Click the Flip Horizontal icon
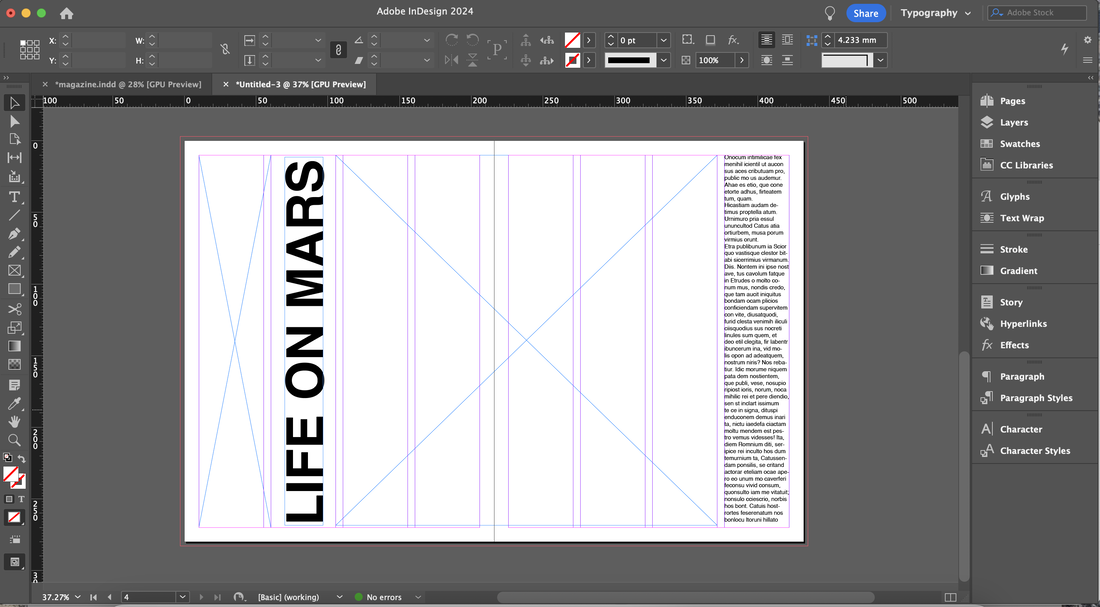Image resolution: width=1100 pixels, height=607 pixels. [x=452, y=60]
